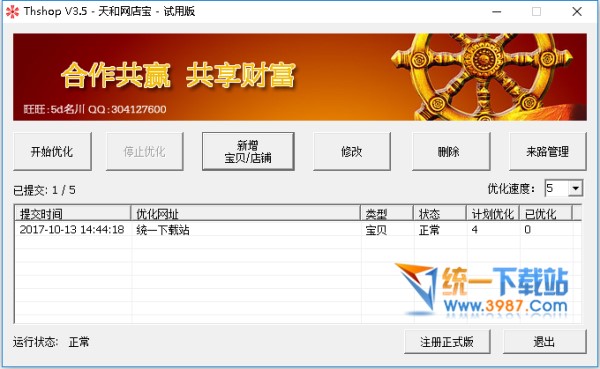Click the 旺旺 QQ contact text in the banner

coord(95,109)
